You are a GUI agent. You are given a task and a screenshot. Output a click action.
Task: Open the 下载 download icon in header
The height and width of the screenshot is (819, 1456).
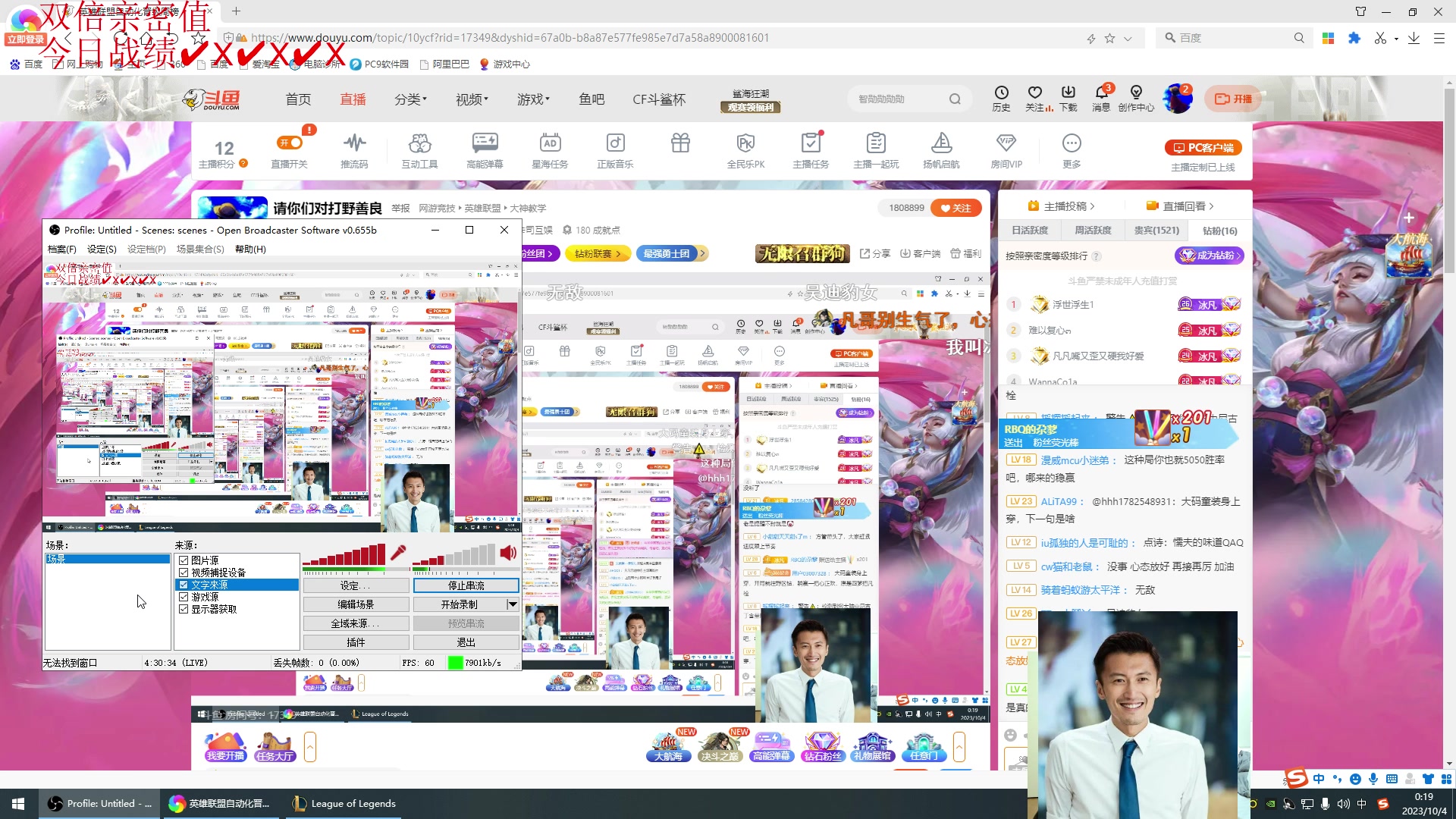point(1068,93)
